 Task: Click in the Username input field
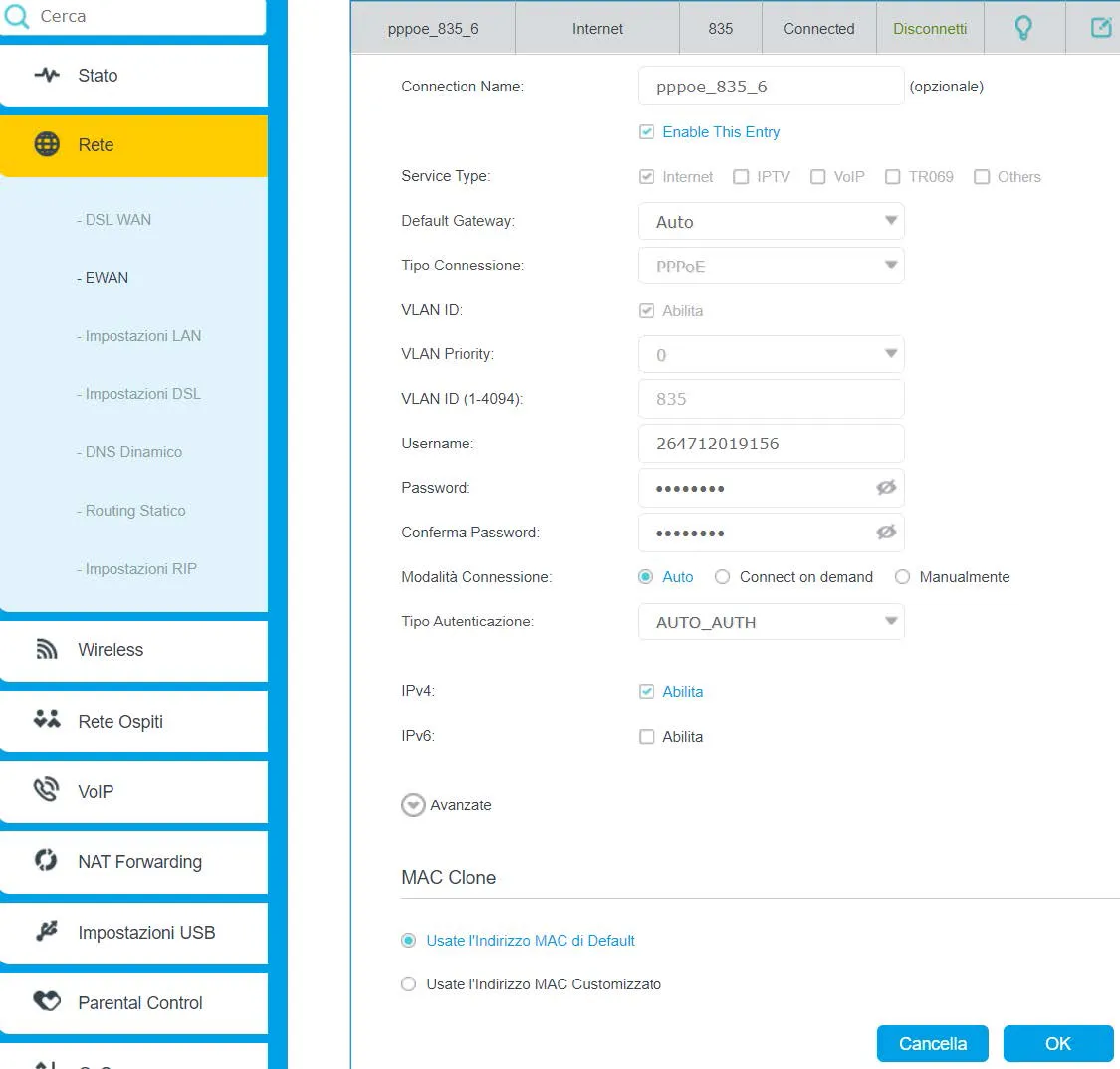coord(771,444)
